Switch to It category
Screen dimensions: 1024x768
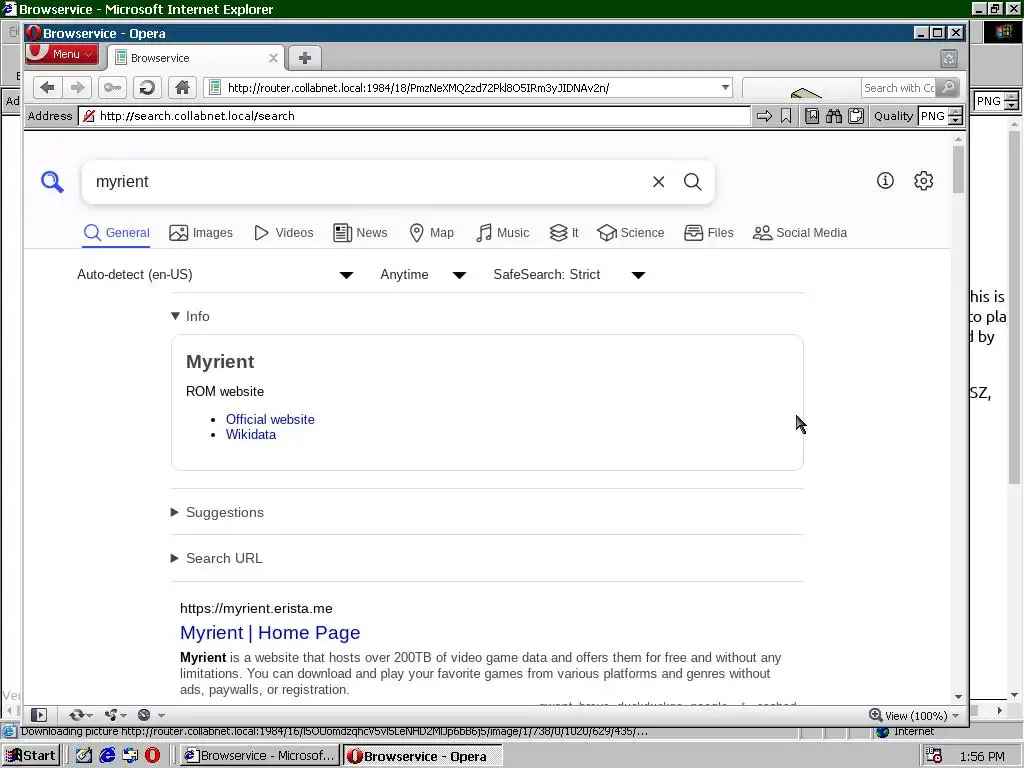564,232
